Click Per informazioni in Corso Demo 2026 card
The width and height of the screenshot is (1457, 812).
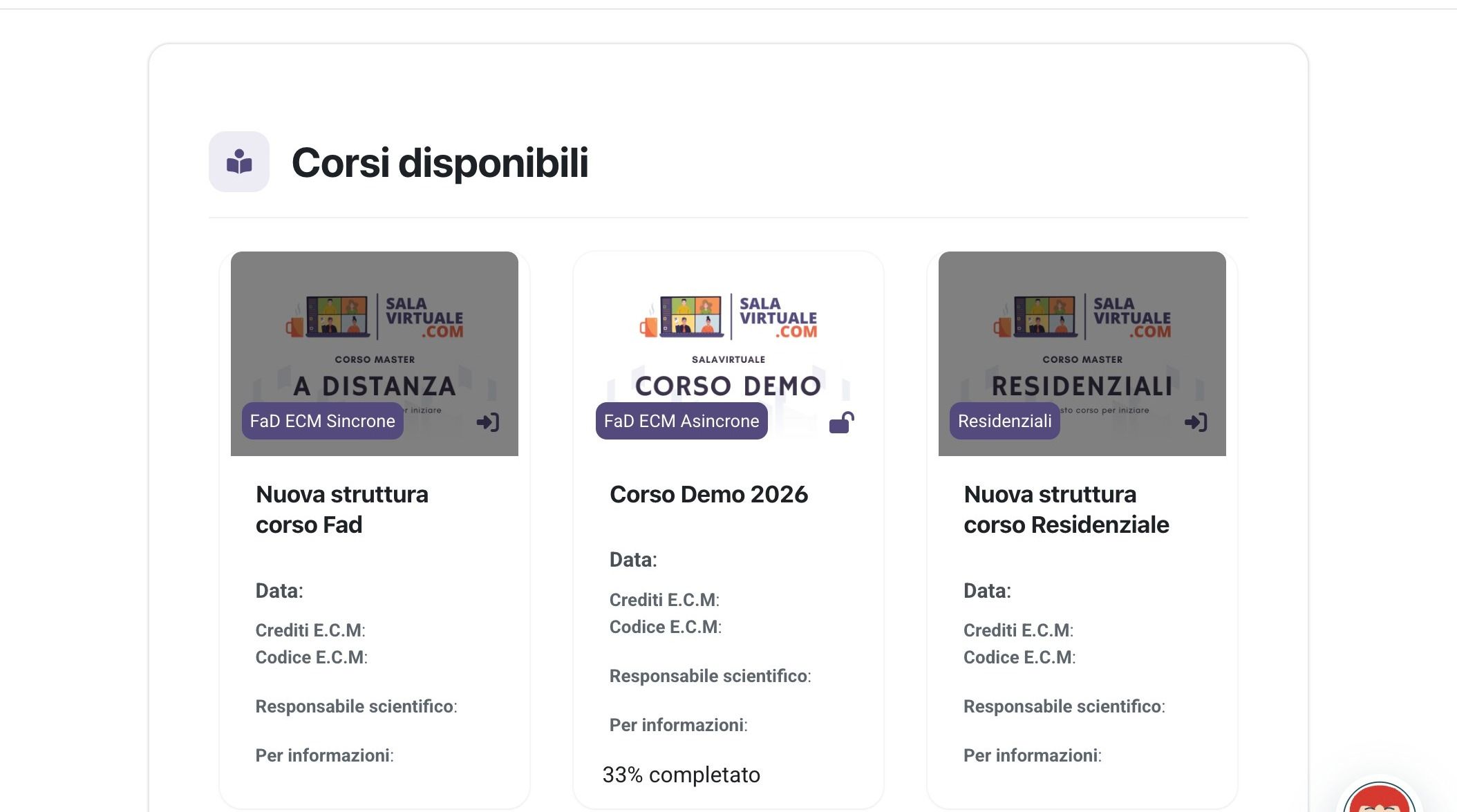[x=679, y=725]
